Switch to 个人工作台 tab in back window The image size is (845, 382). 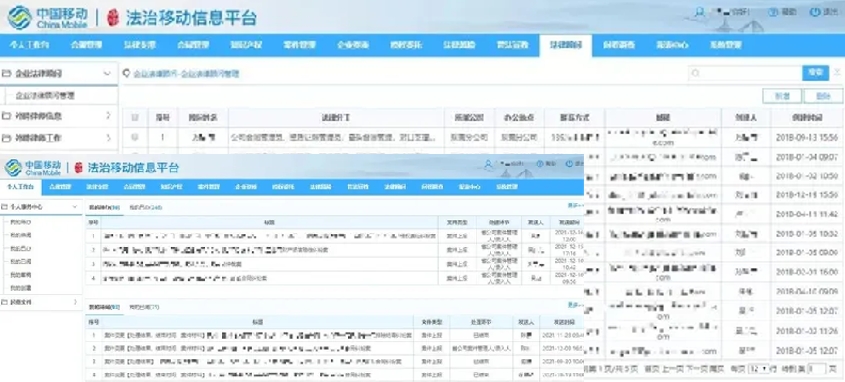29,45
